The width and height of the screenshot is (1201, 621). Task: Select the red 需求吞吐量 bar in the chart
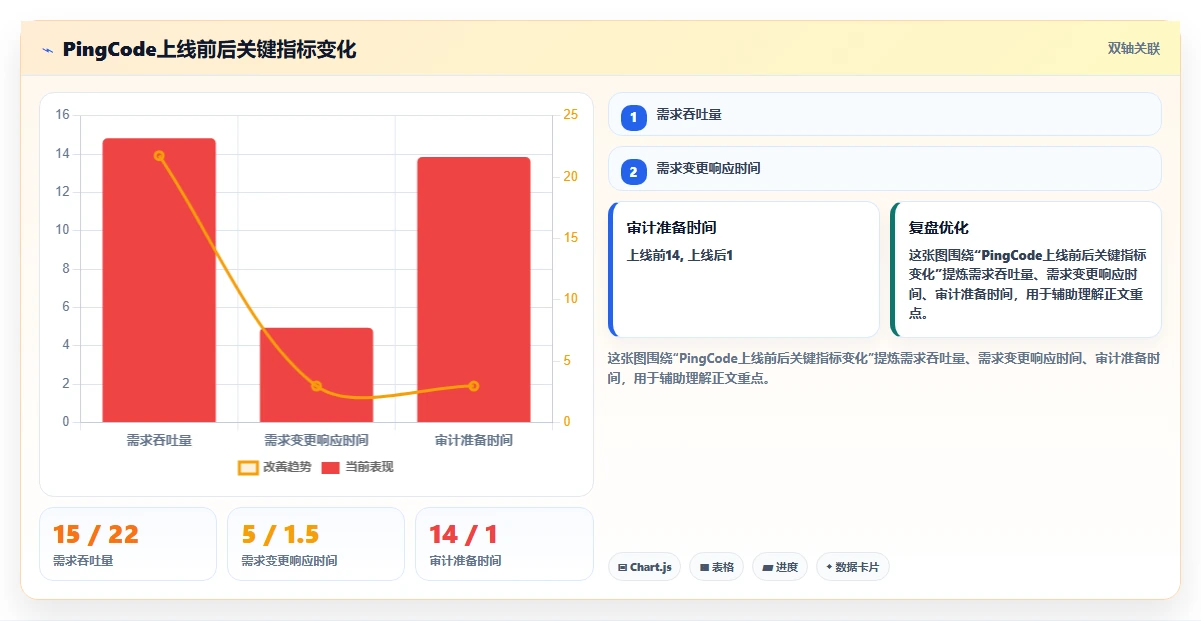(x=159, y=280)
